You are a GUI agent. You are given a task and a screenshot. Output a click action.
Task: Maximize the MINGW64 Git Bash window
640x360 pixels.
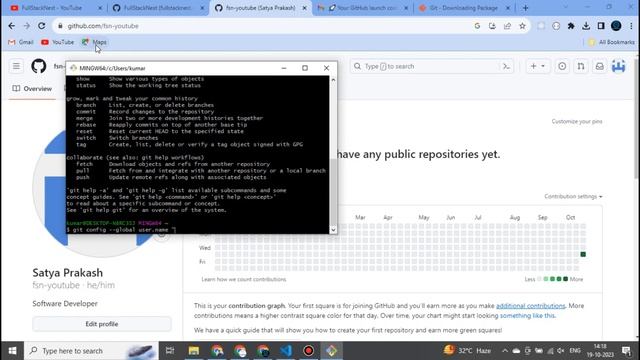tap(304, 68)
